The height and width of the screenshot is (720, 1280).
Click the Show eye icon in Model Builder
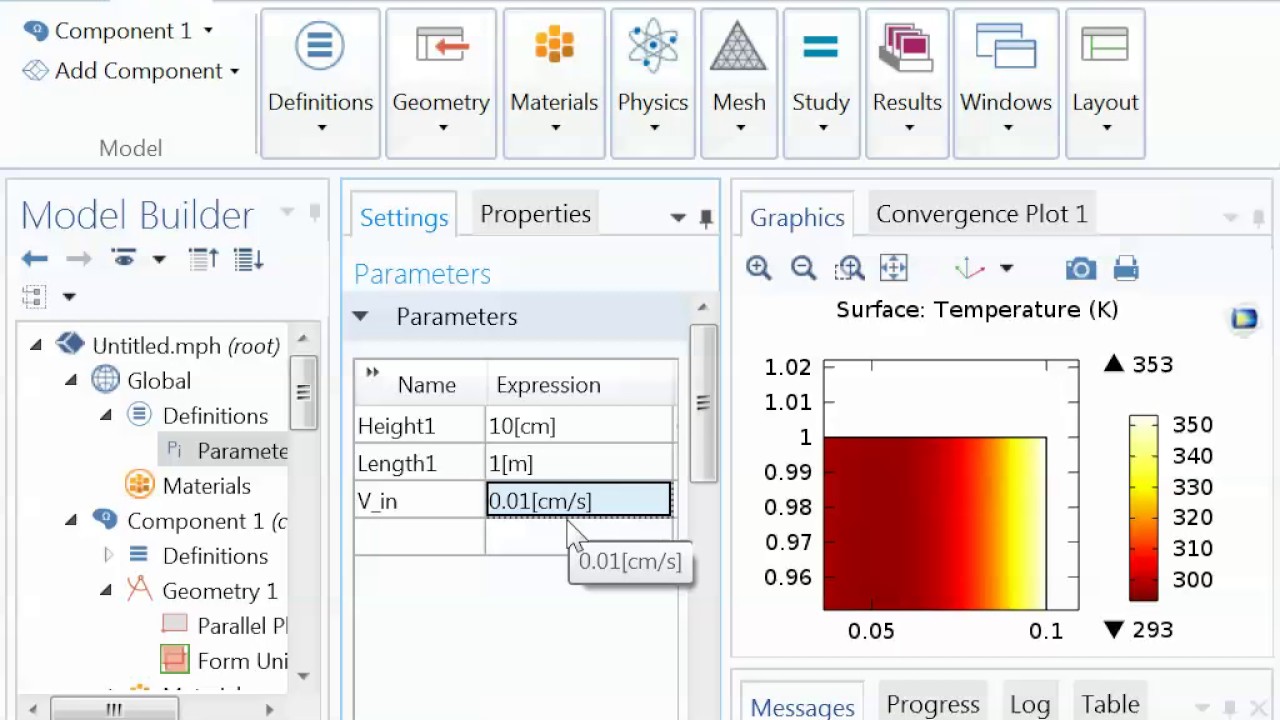(x=124, y=259)
